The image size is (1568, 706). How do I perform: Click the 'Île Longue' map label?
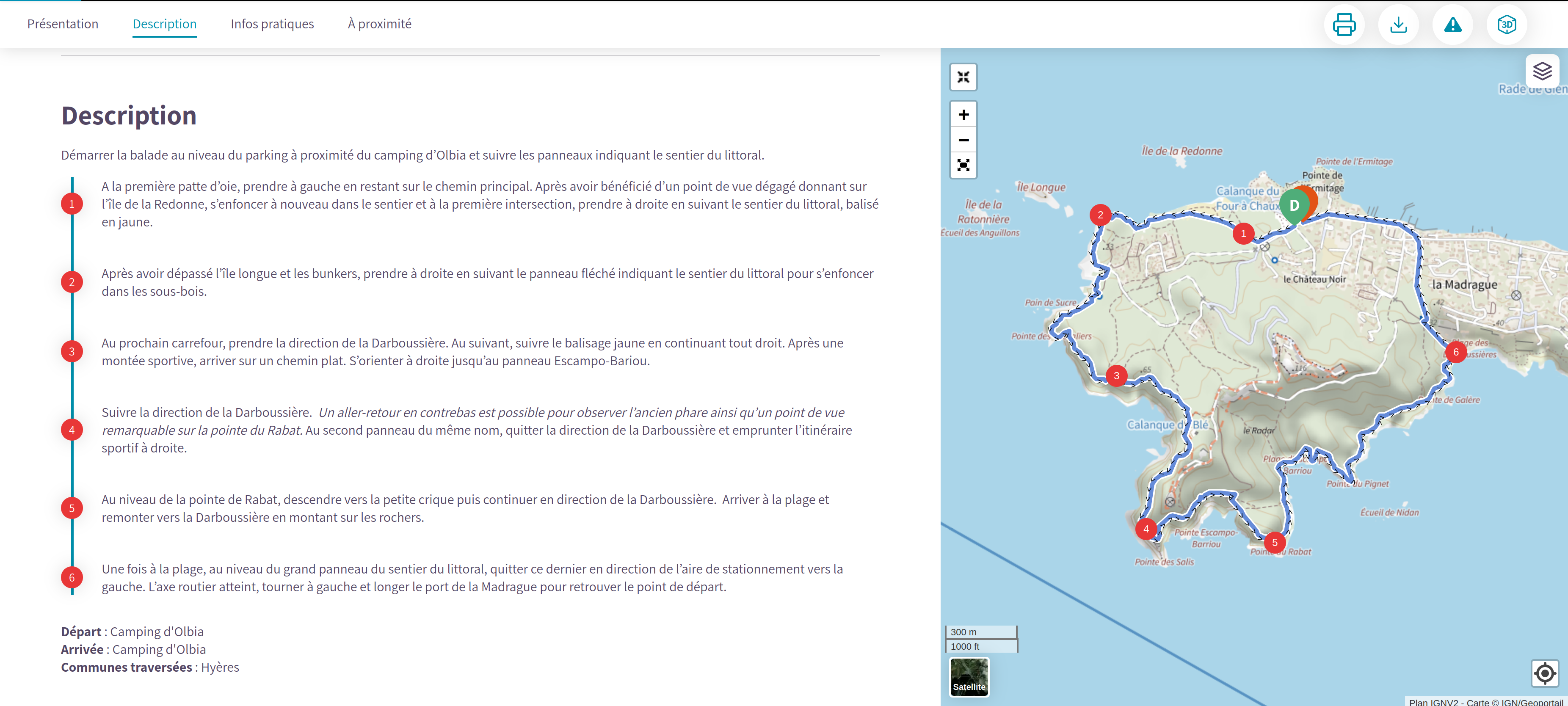(1041, 188)
